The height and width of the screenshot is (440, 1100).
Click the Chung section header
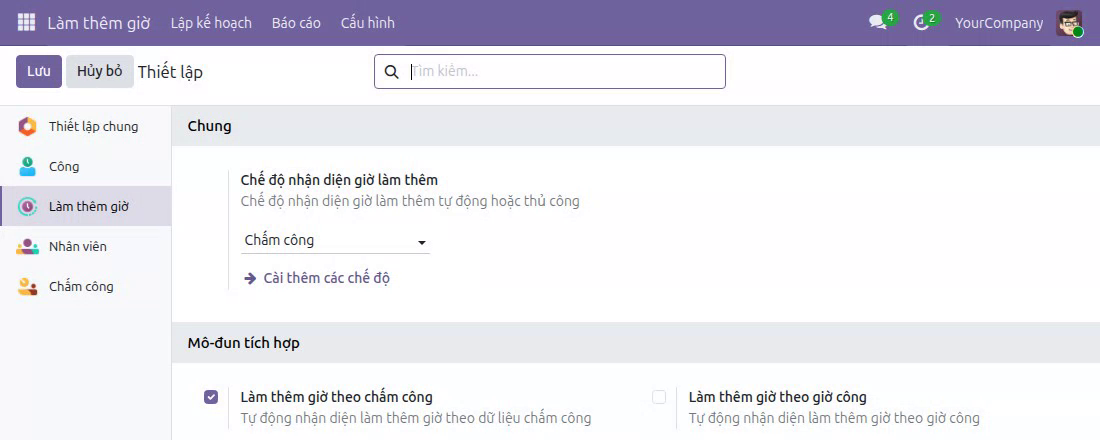click(210, 127)
